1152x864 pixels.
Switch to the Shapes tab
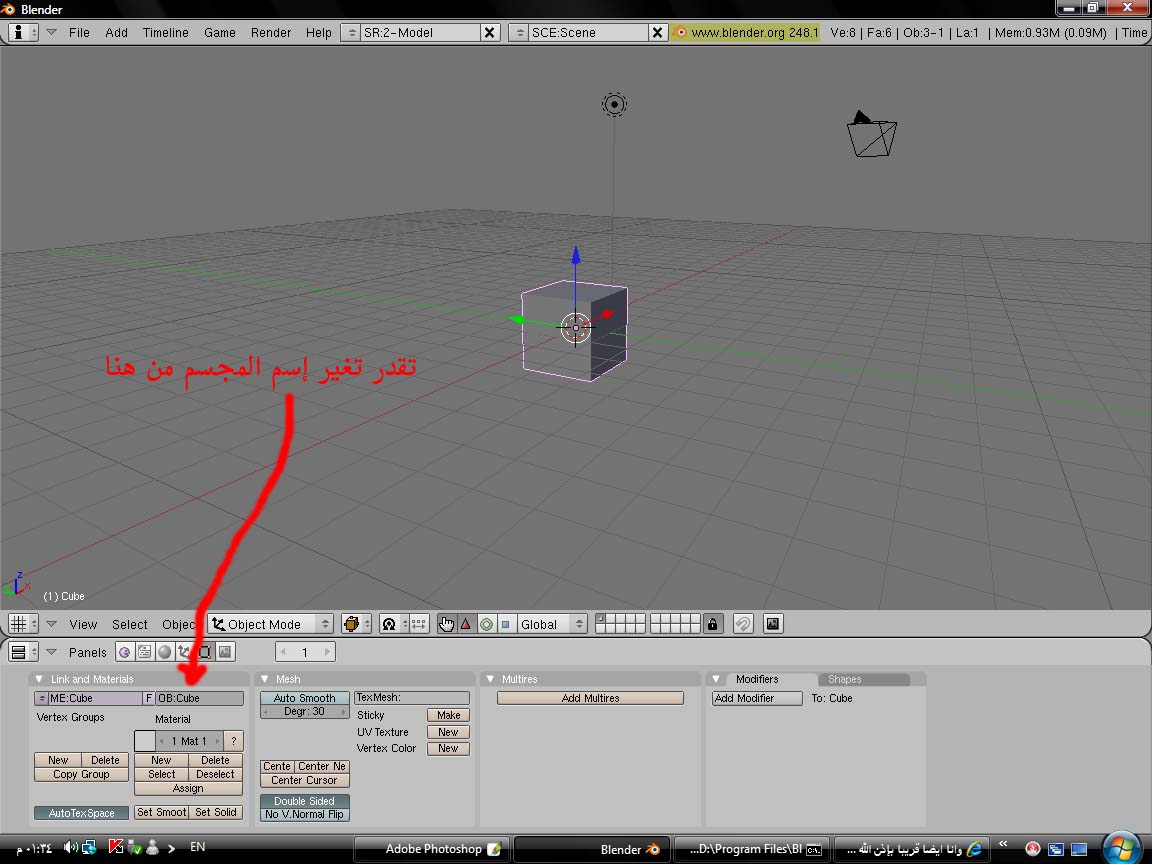point(844,679)
